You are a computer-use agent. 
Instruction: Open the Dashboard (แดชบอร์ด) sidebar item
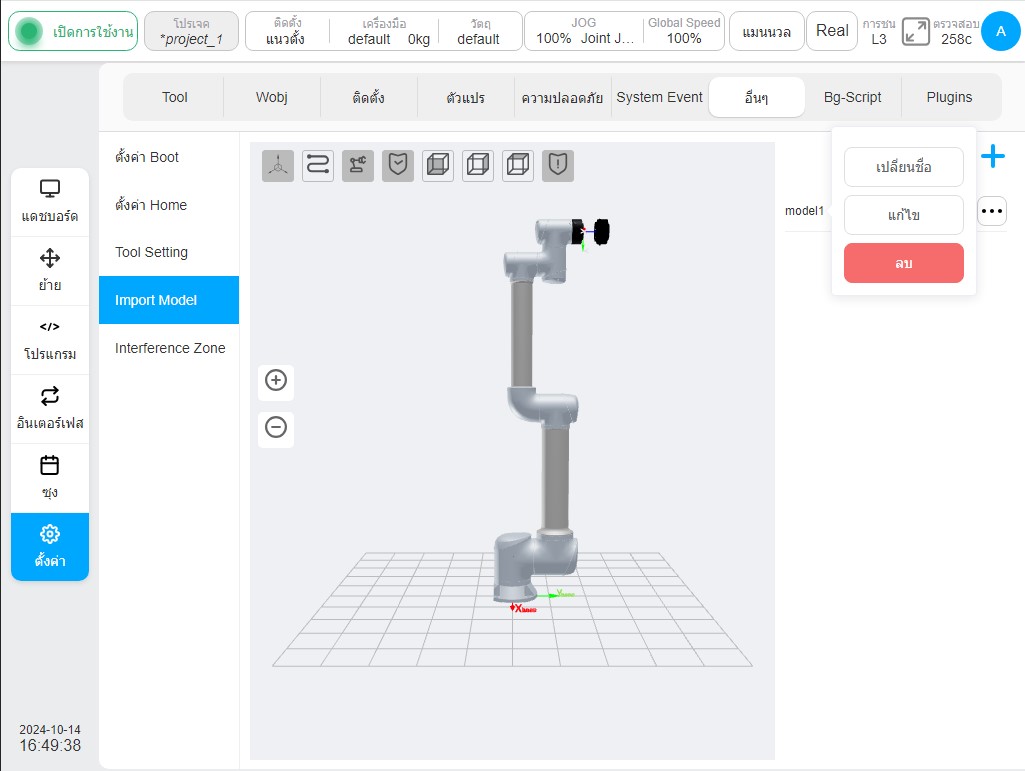pos(50,201)
